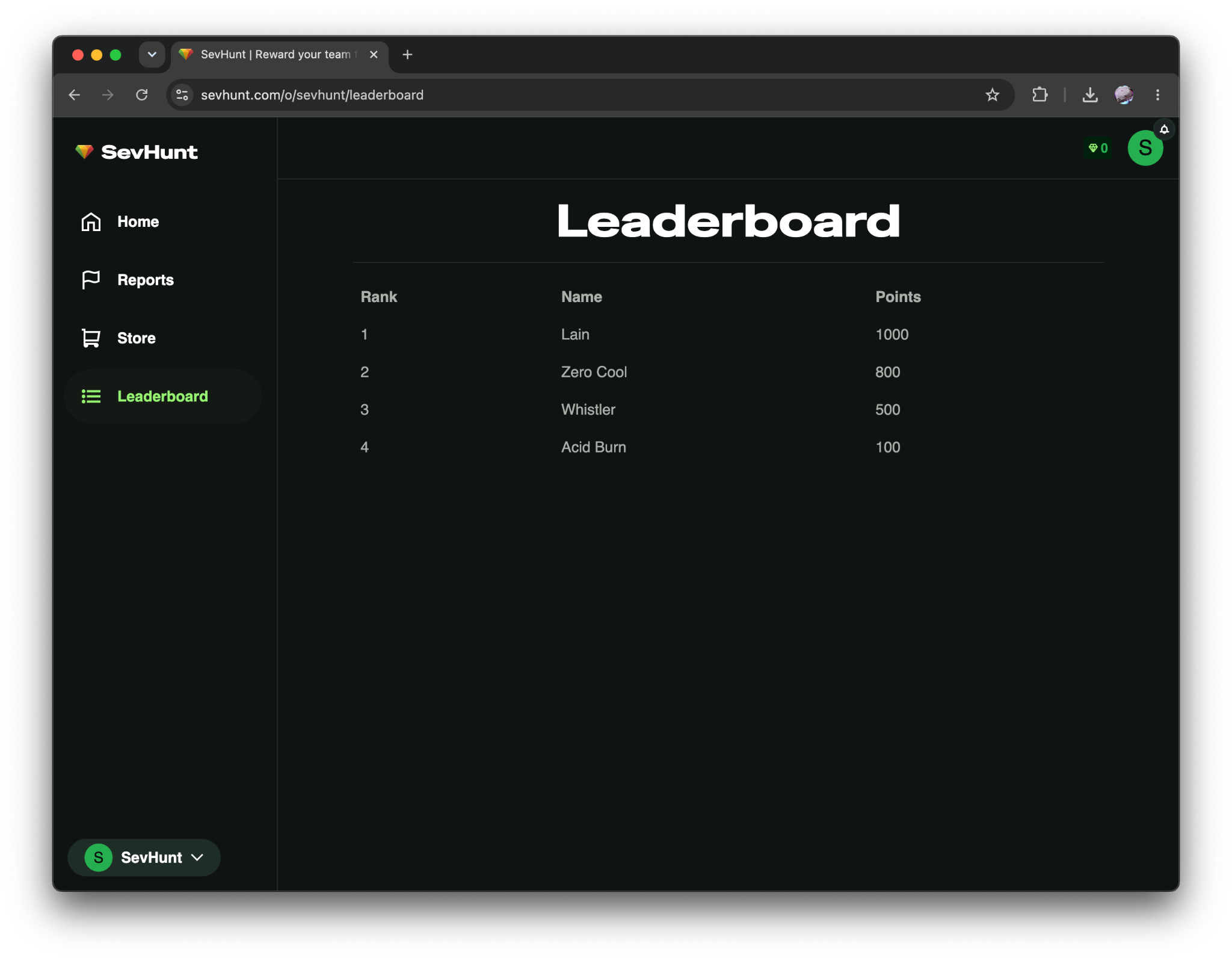Viewport: 1232px width, 961px height.
Task: Click the Reports flag icon
Action: [91, 280]
